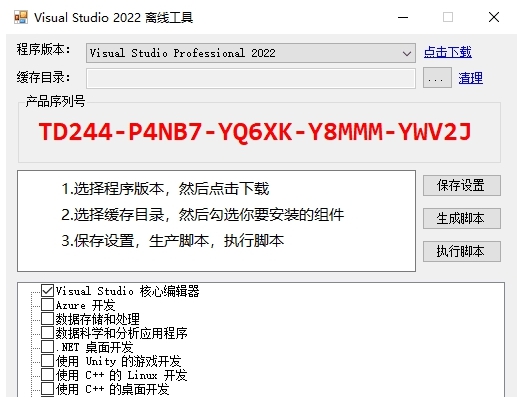Viewport: 517px width, 397px height.
Task: Tick 使用 C++ 的桌面开发 checkbox
Action: pyautogui.click(x=47, y=389)
